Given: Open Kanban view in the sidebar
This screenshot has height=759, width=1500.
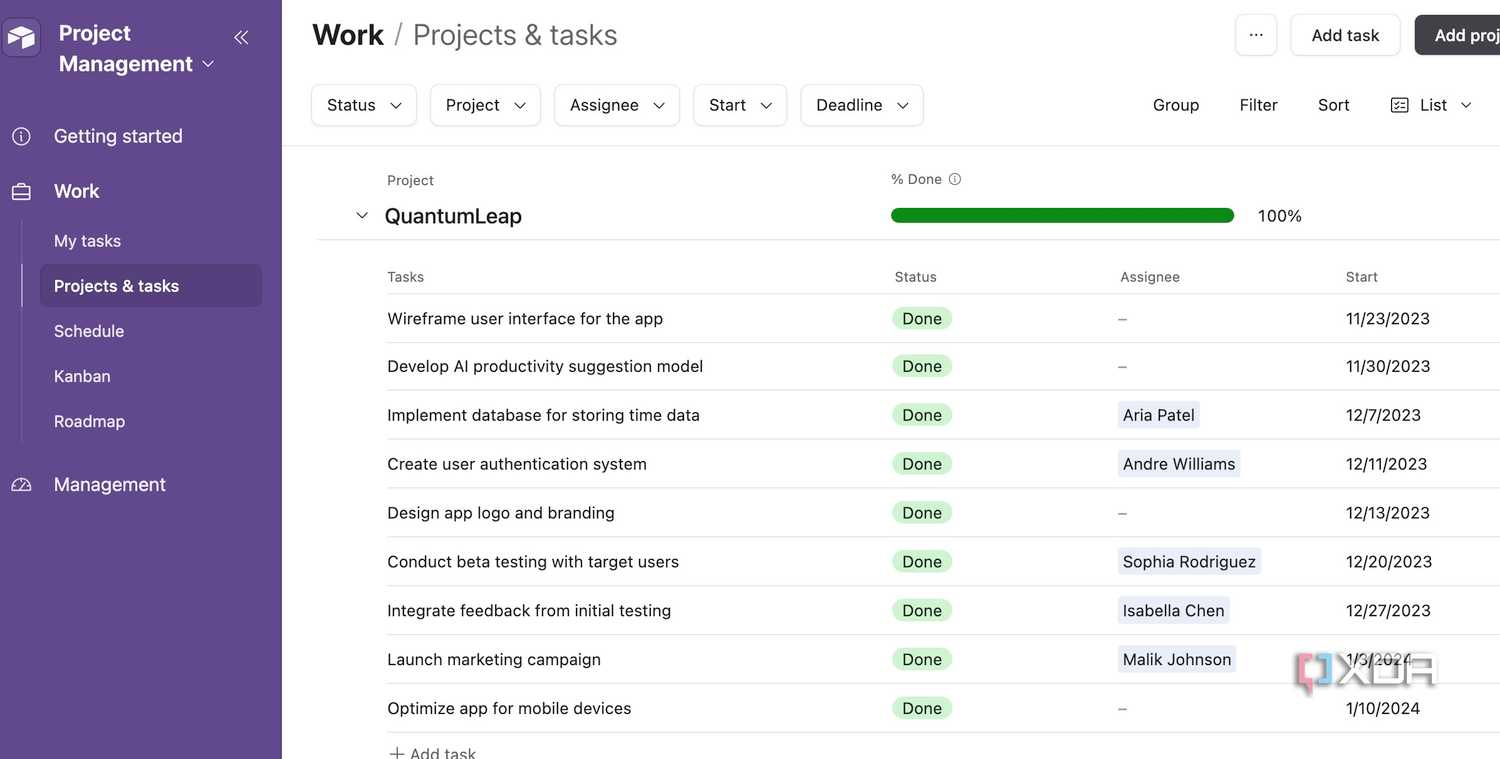Looking at the screenshot, I should [x=82, y=376].
